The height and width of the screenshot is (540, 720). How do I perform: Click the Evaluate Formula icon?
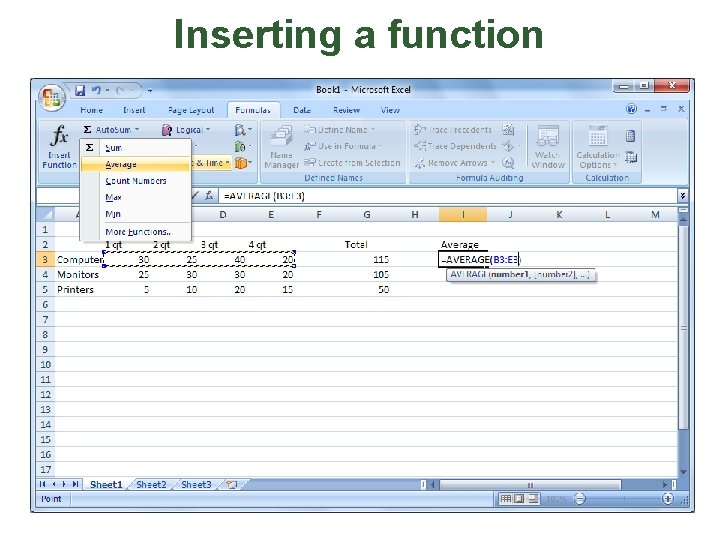point(508,163)
